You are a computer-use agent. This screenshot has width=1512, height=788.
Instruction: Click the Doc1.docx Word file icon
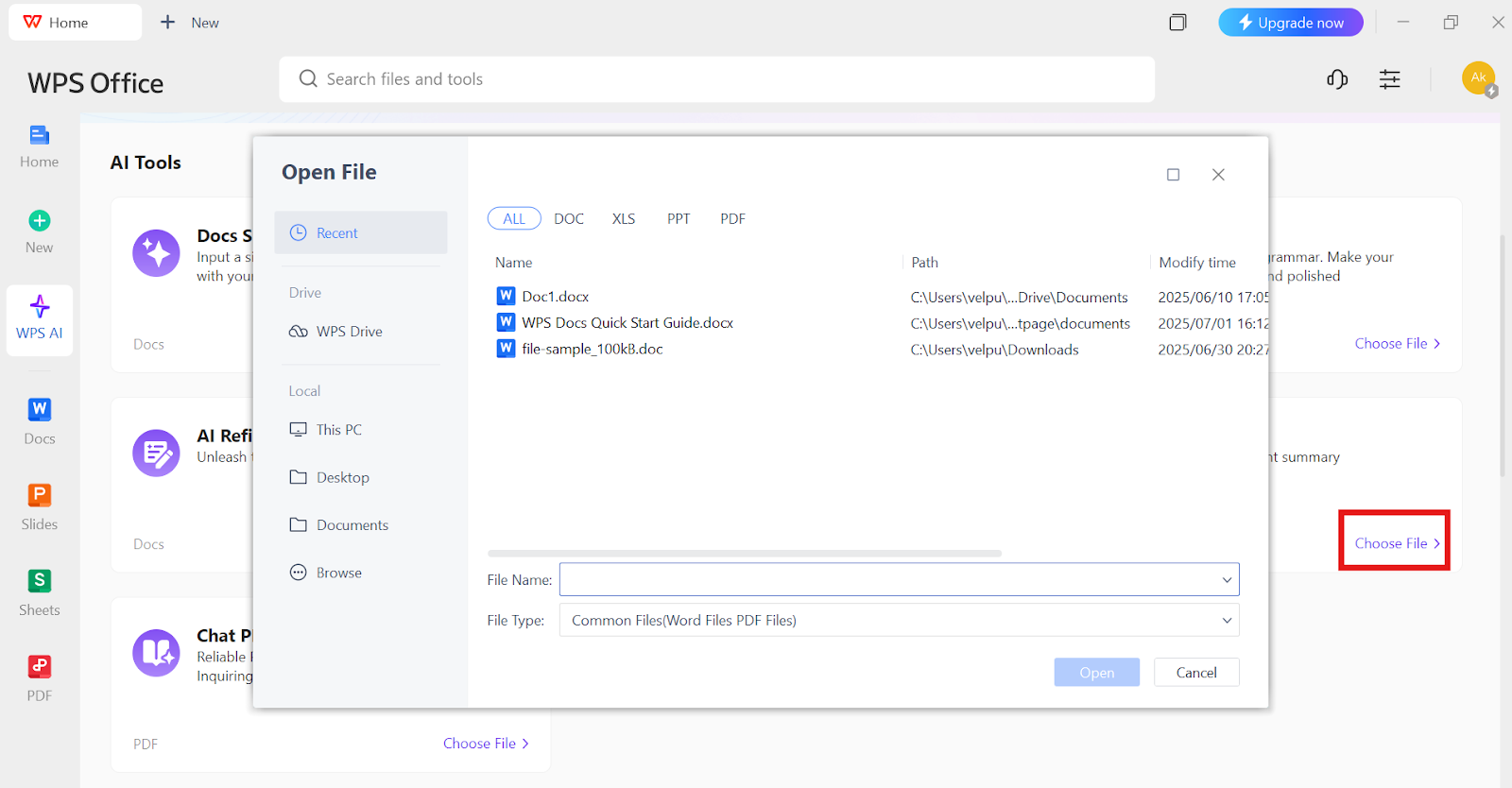507,296
